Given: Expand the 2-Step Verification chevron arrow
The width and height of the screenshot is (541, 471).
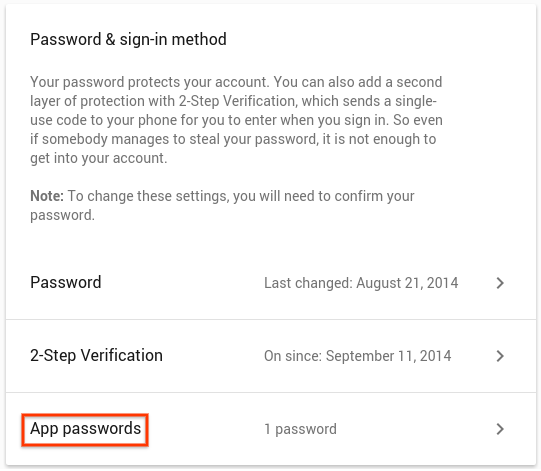Looking at the screenshot, I should coord(500,356).
